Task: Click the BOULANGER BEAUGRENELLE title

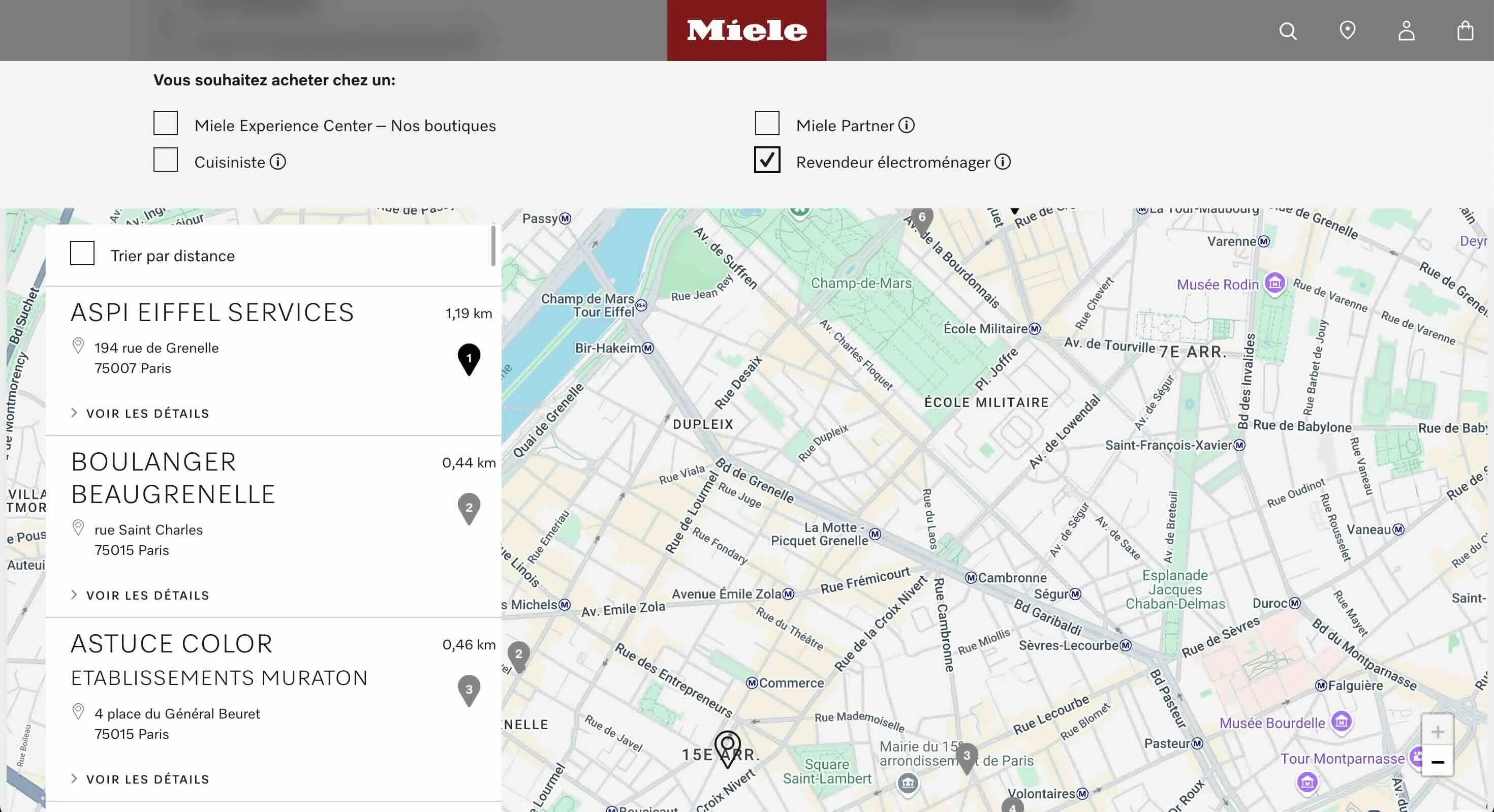Action: click(173, 479)
